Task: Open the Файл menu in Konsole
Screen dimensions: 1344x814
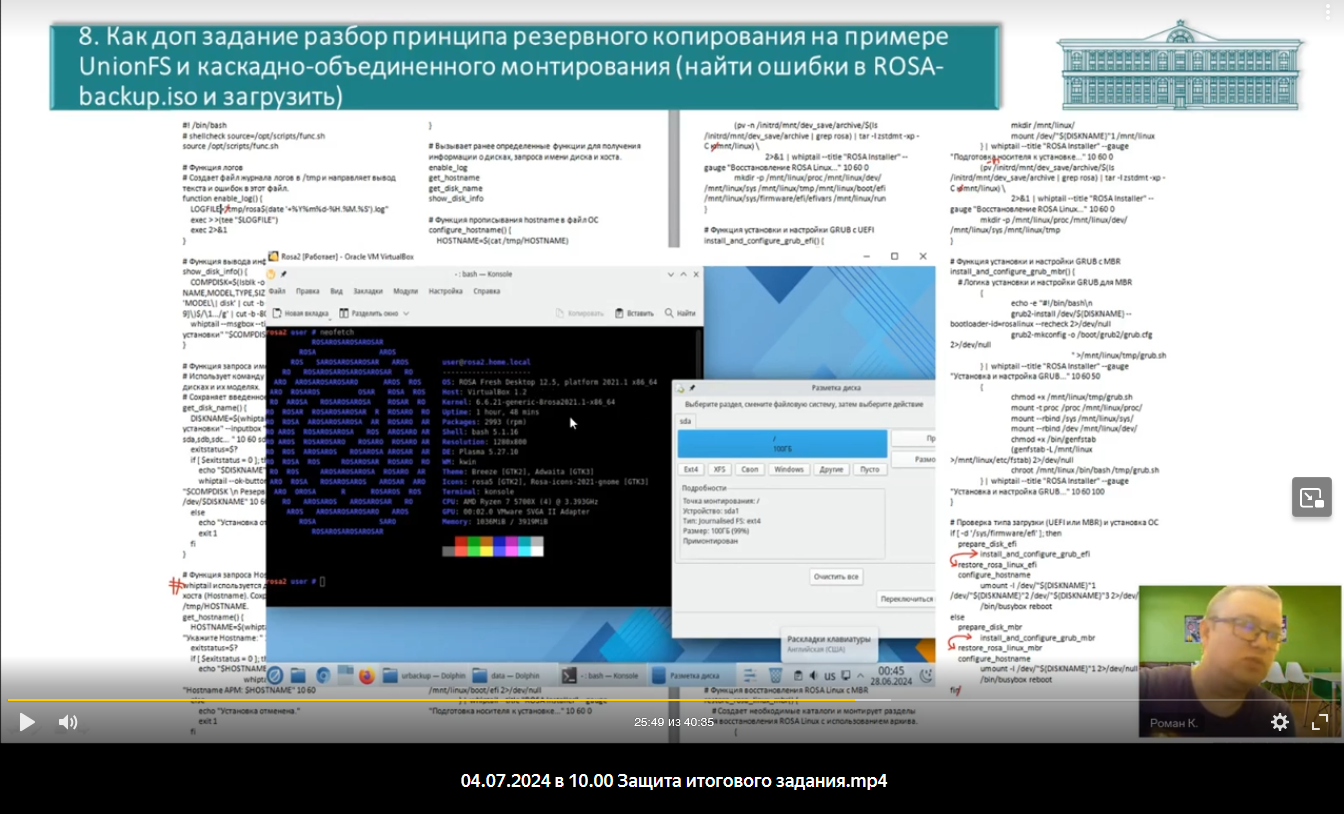Action: pyautogui.click(x=277, y=291)
